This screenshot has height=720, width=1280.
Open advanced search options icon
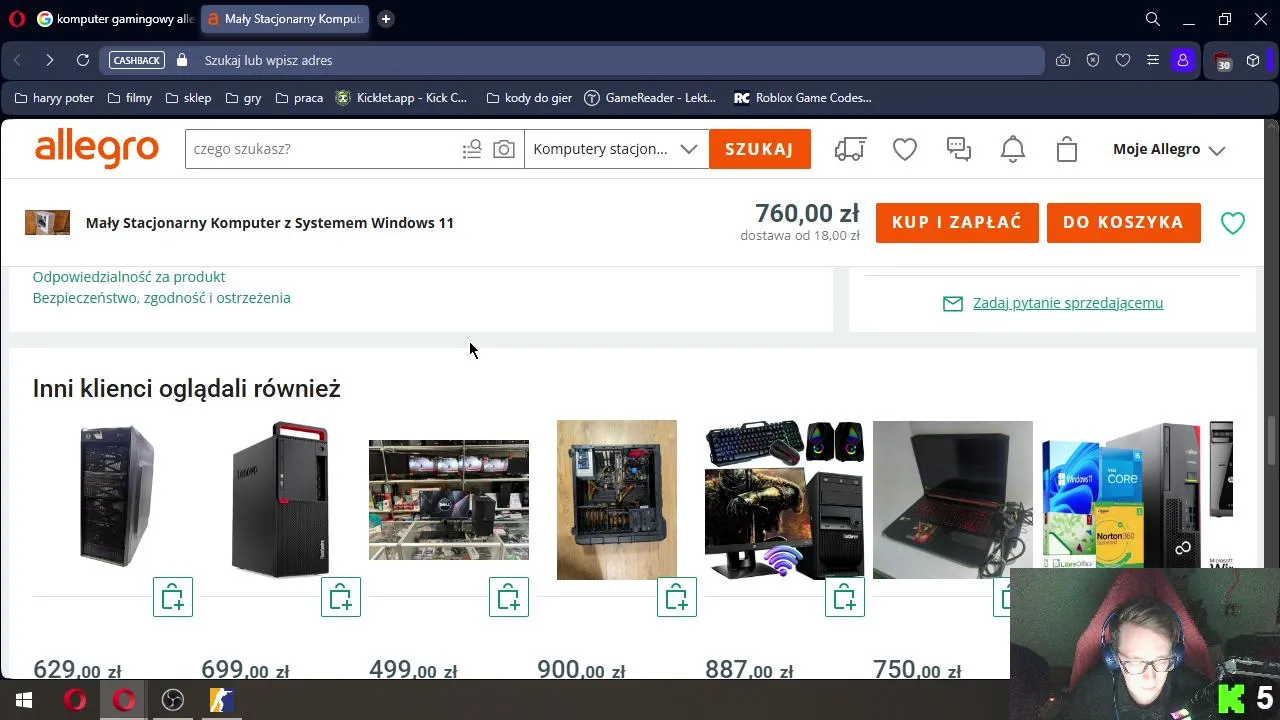pos(472,149)
